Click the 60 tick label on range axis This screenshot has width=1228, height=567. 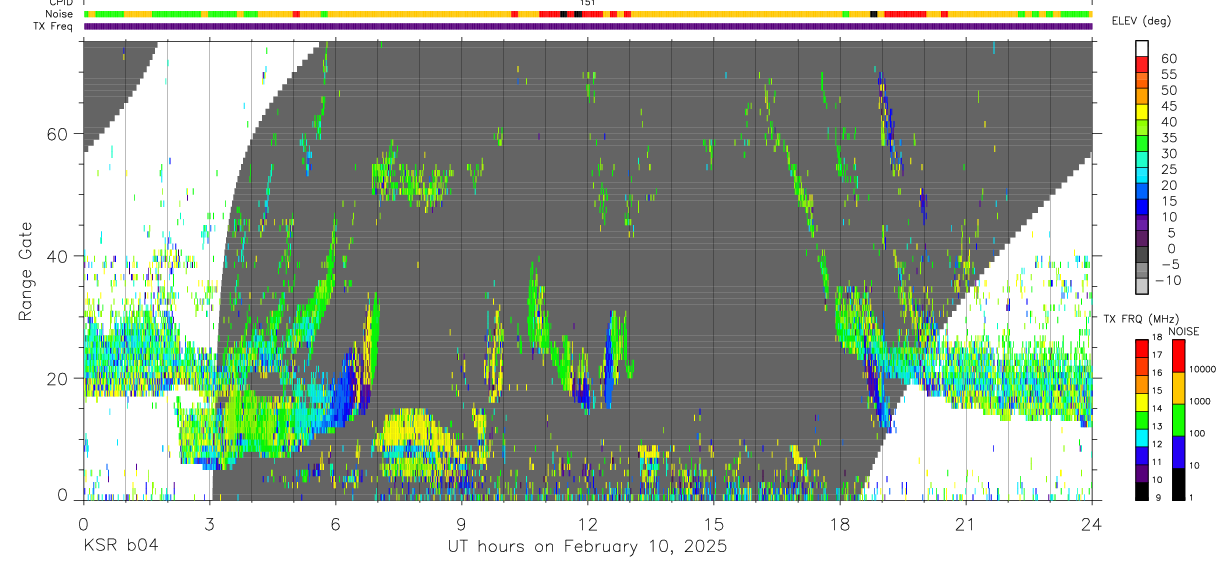tap(61, 134)
